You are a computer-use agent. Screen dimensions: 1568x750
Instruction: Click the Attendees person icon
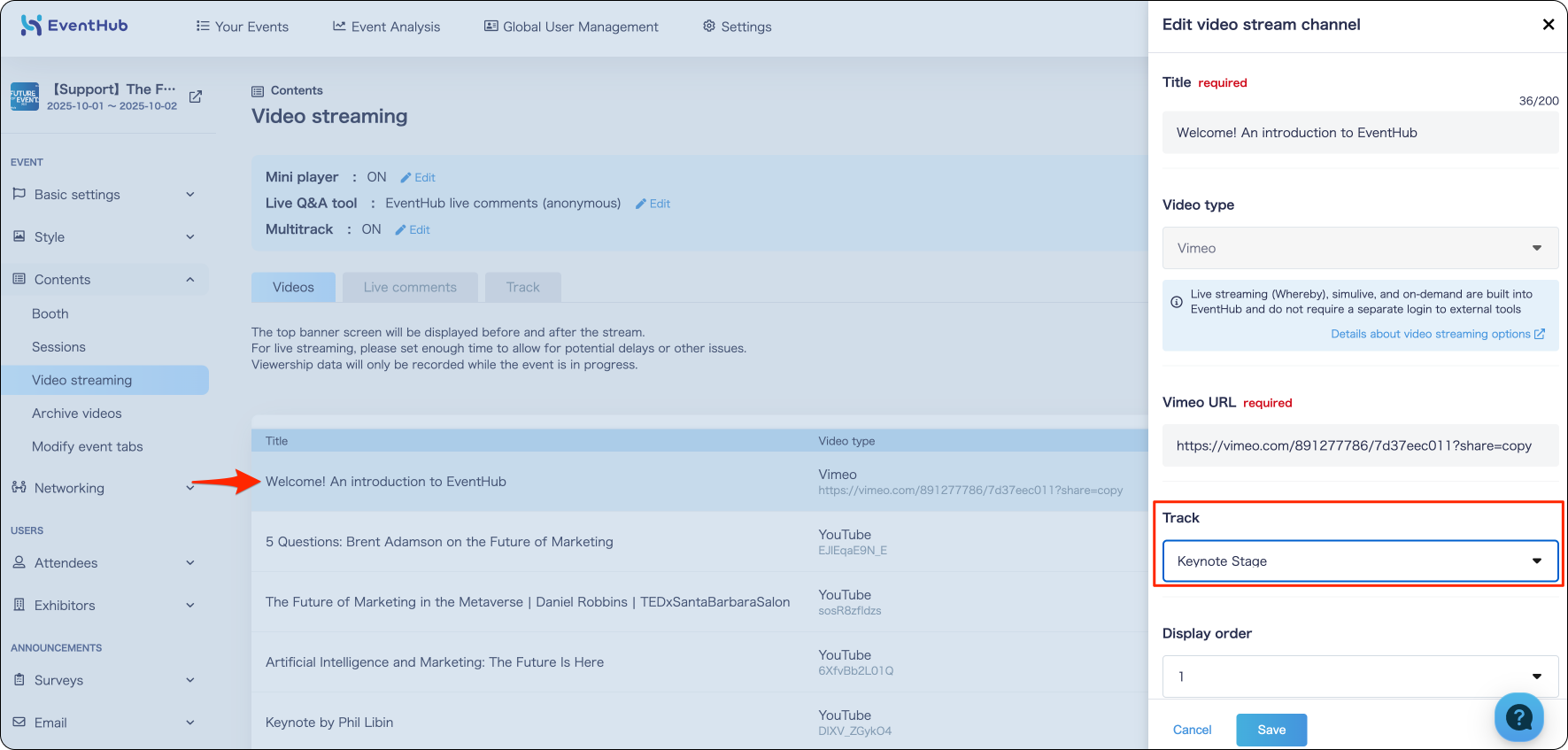point(19,562)
